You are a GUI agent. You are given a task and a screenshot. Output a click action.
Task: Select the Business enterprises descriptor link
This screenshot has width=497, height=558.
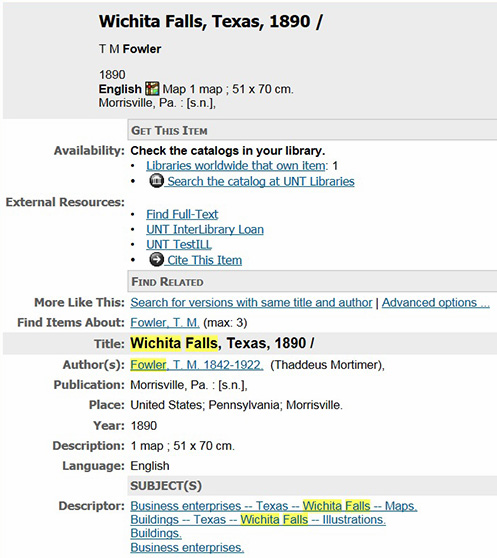click(x=187, y=547)
